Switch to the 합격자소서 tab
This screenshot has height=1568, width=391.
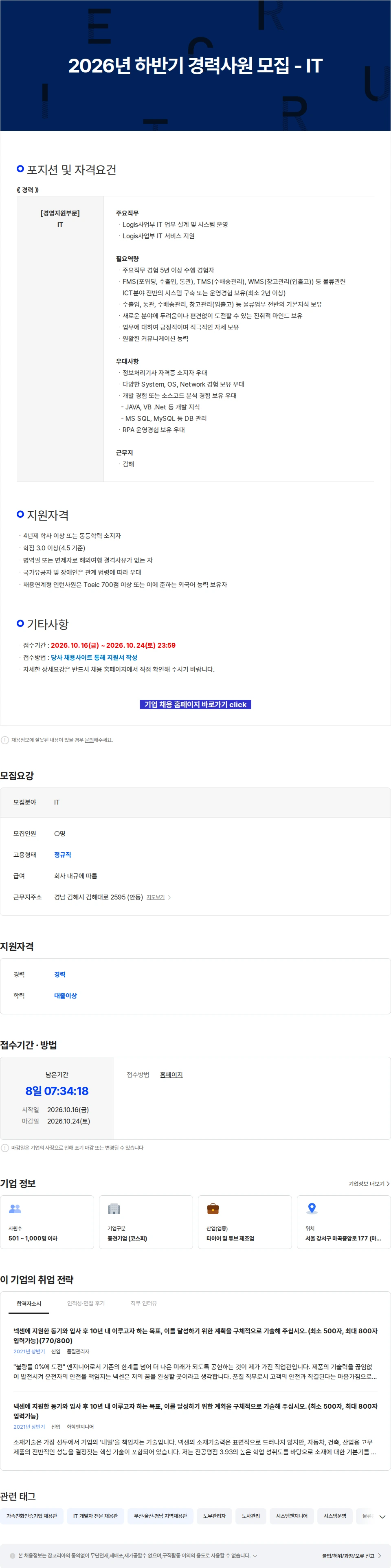(x=29, y=1303)
